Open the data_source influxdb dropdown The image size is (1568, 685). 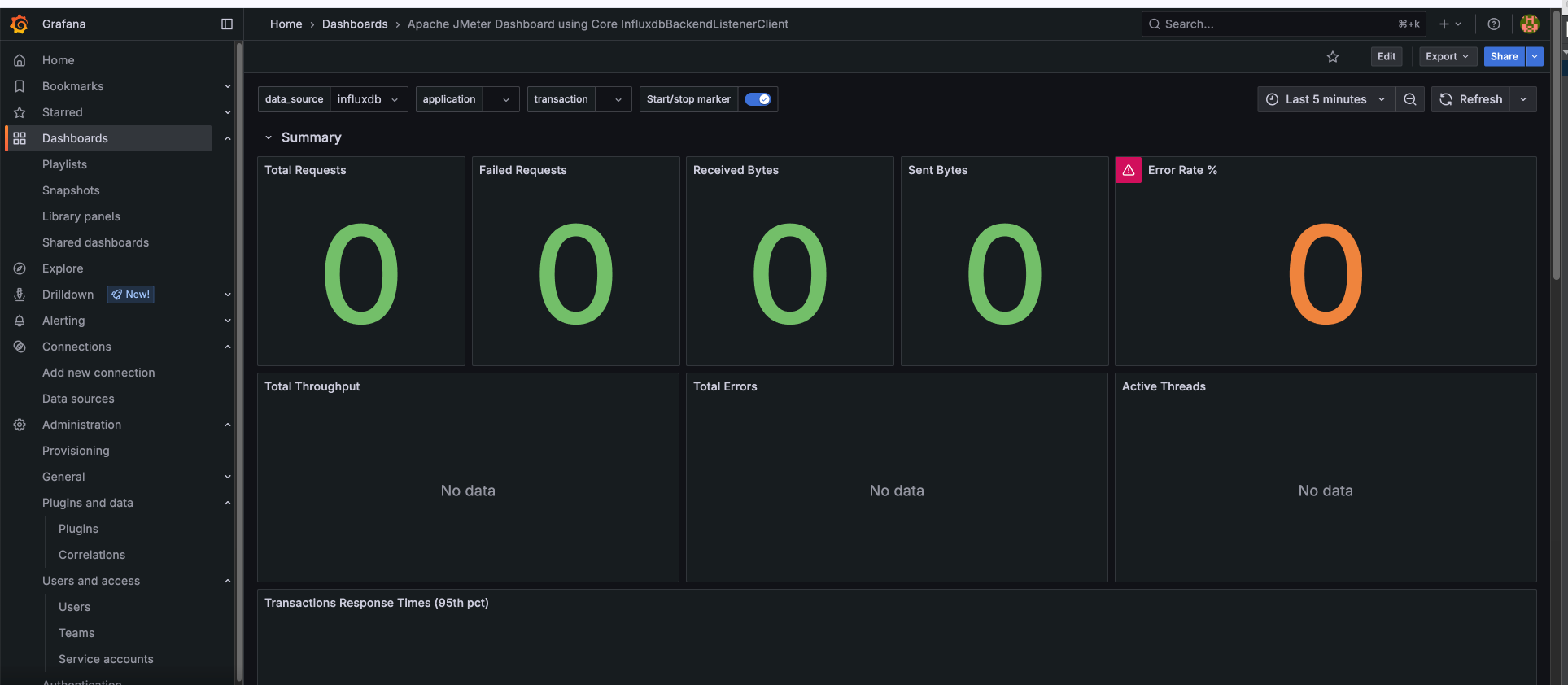369,99
